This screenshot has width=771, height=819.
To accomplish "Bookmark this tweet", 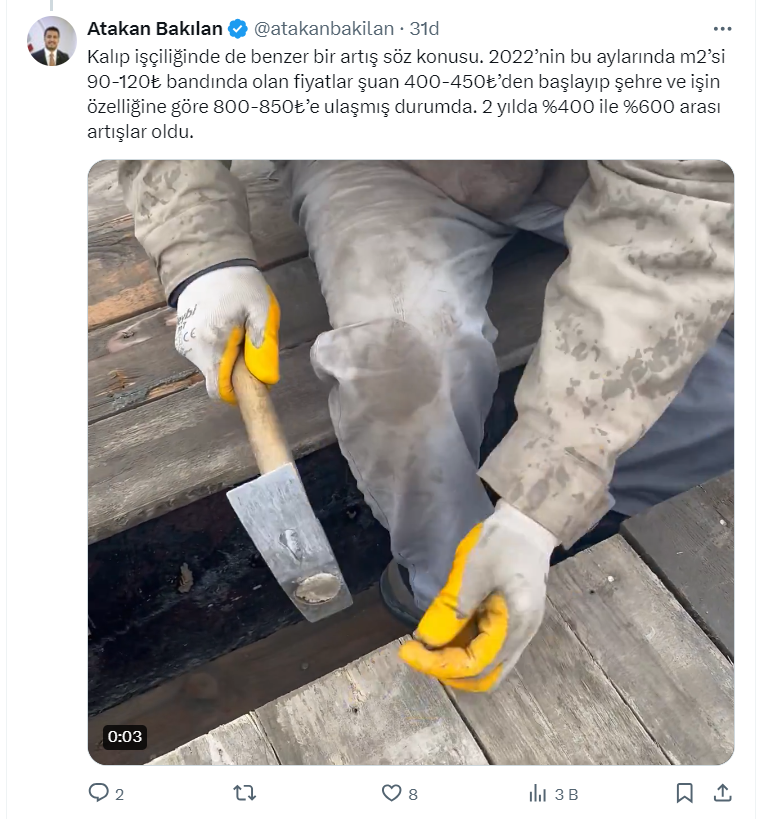I will [684, 793].
